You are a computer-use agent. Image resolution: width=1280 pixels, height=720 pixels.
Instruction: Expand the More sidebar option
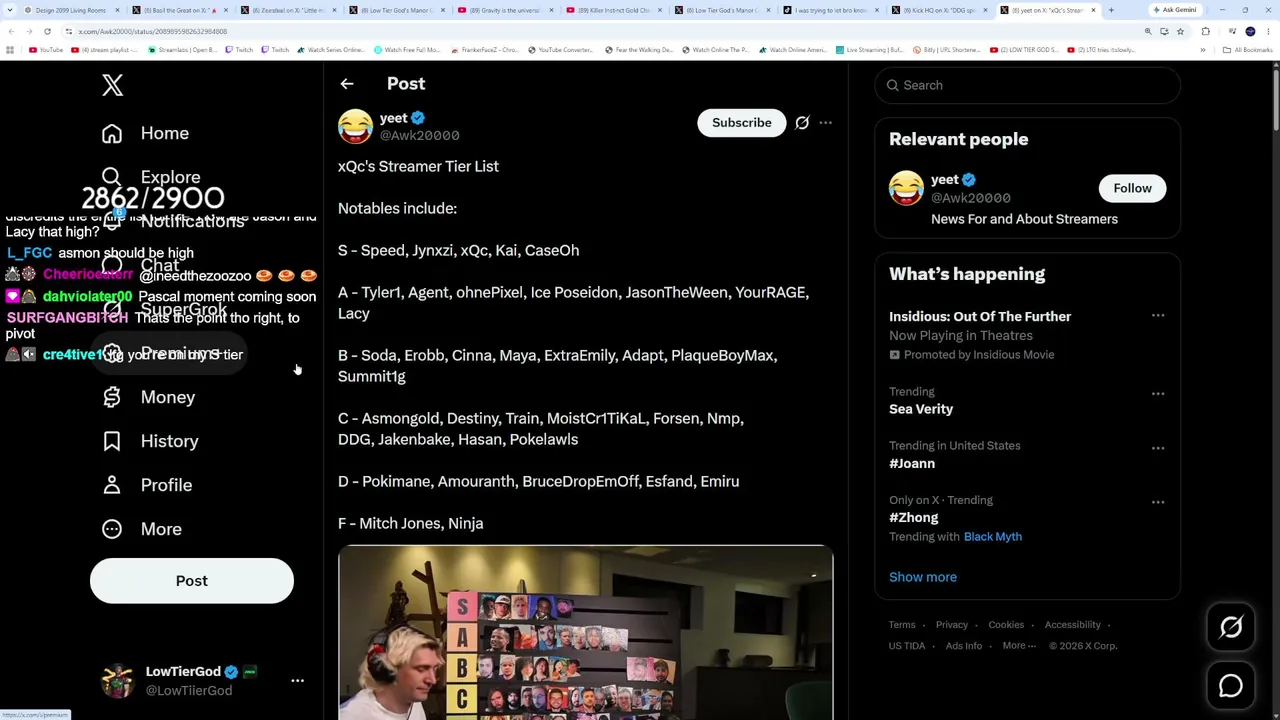tap(141, 529)
